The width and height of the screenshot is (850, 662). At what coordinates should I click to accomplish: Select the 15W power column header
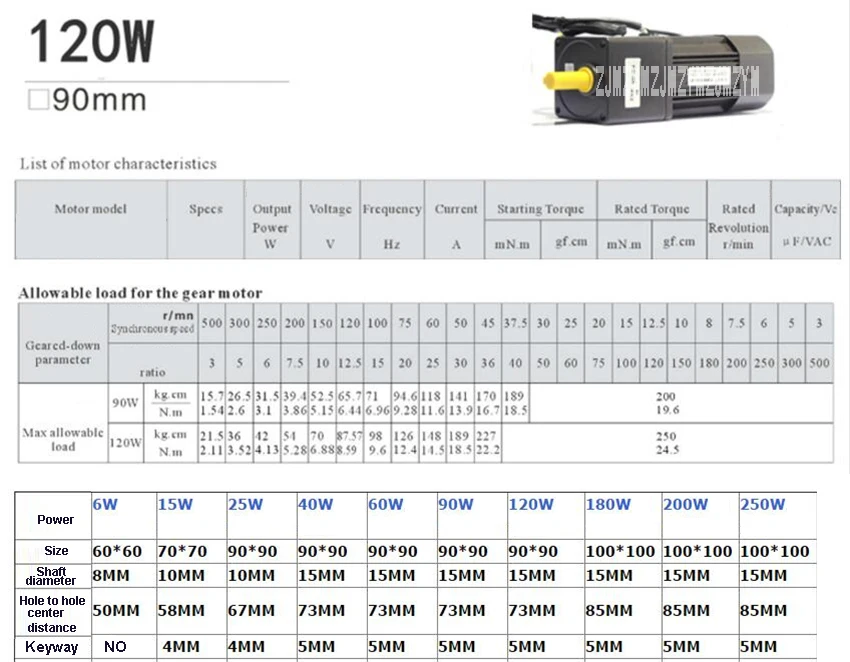[175, 504]
